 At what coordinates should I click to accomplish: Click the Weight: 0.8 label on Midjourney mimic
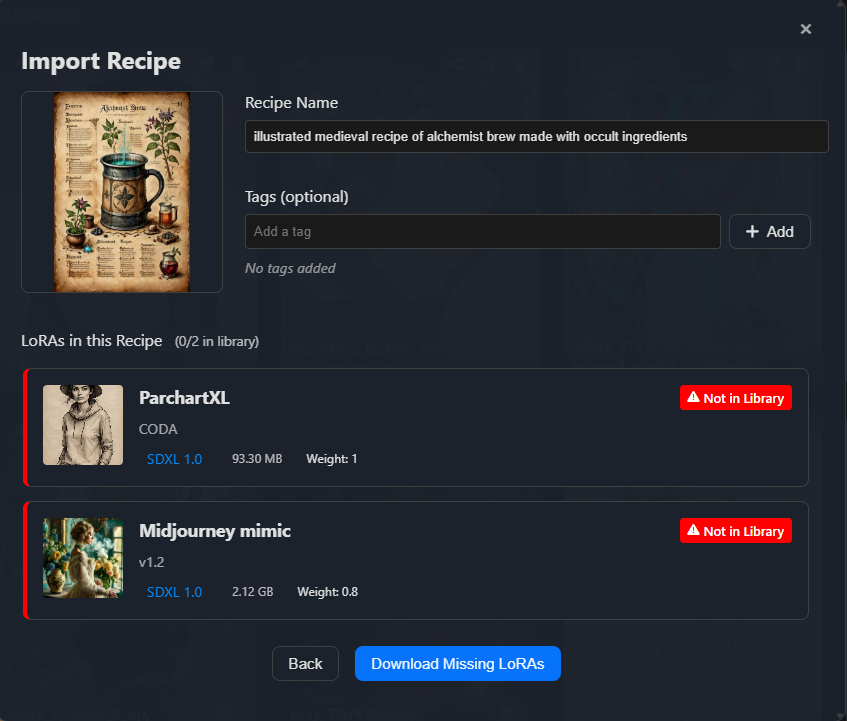tap(327, 592)
